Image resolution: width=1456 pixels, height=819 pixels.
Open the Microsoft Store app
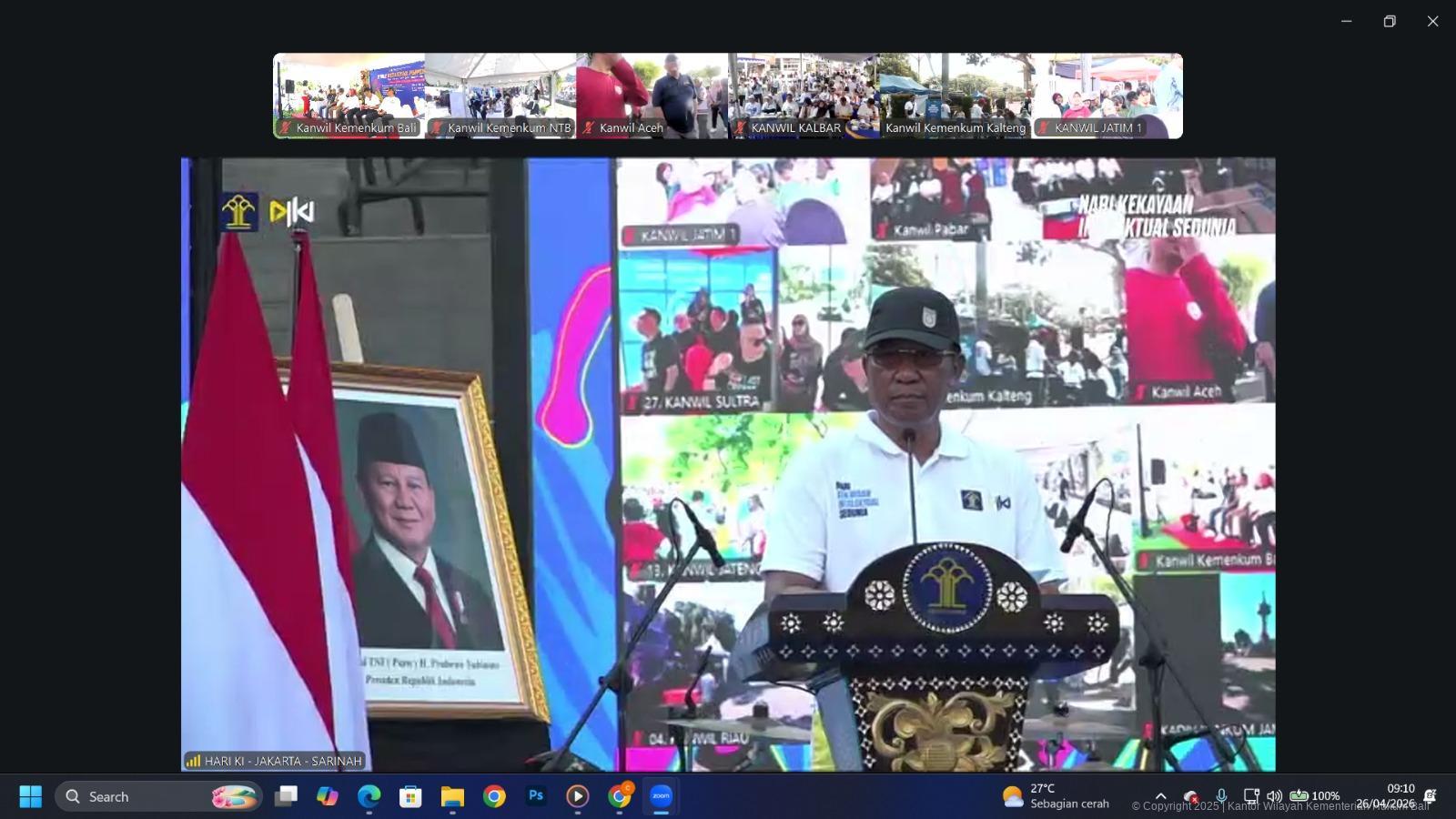pos(410,796)
